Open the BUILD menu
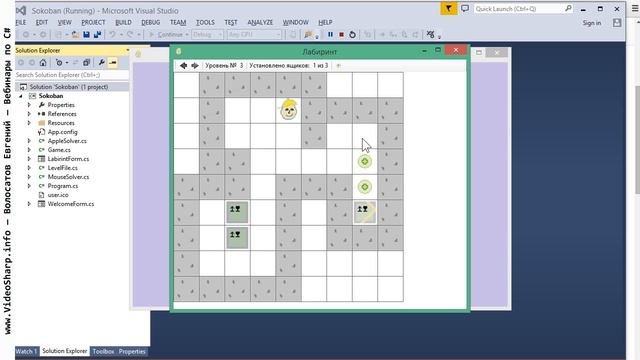The image size is (640, 360). pos(123,22)
